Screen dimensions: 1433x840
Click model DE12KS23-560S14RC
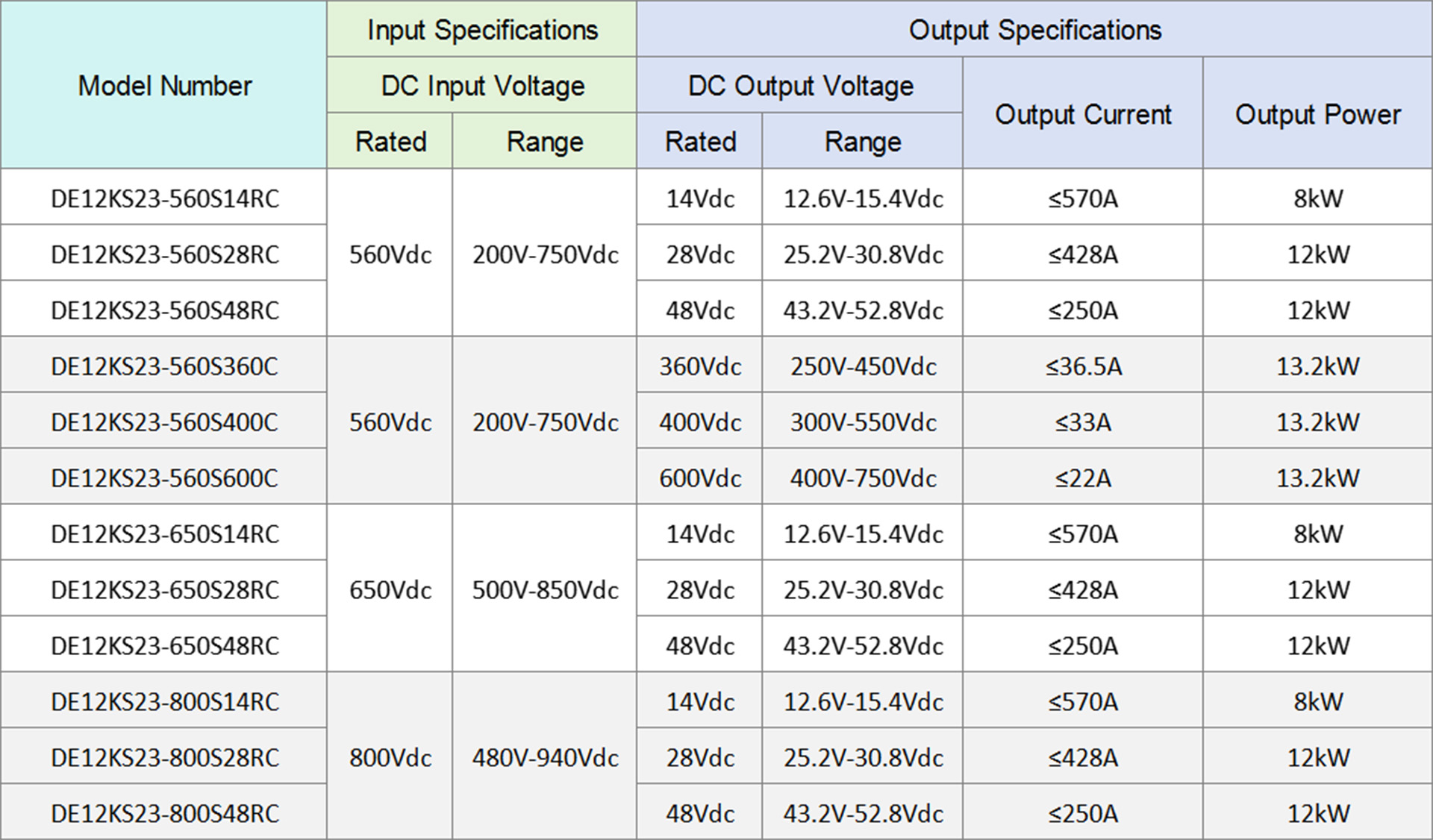point(164,198)
